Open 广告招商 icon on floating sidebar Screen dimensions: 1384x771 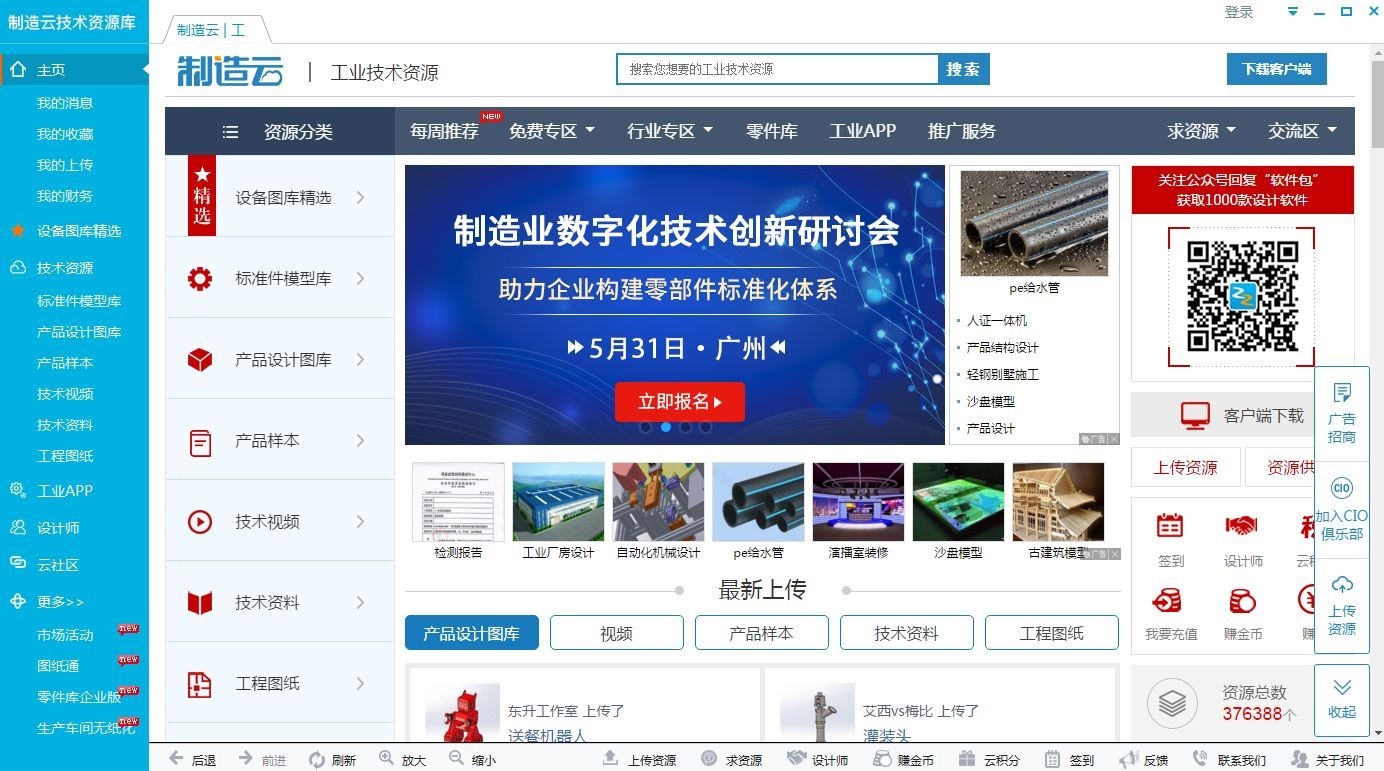(1342, 393)
